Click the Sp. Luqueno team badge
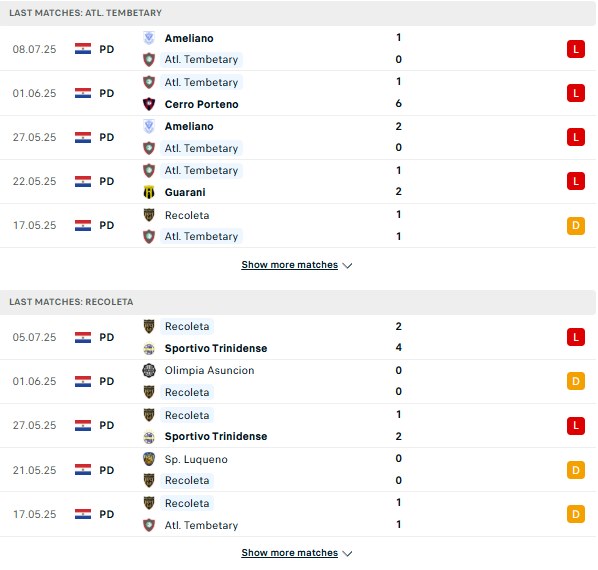Viewport: 598px width, 570px height. coord(149,459)
